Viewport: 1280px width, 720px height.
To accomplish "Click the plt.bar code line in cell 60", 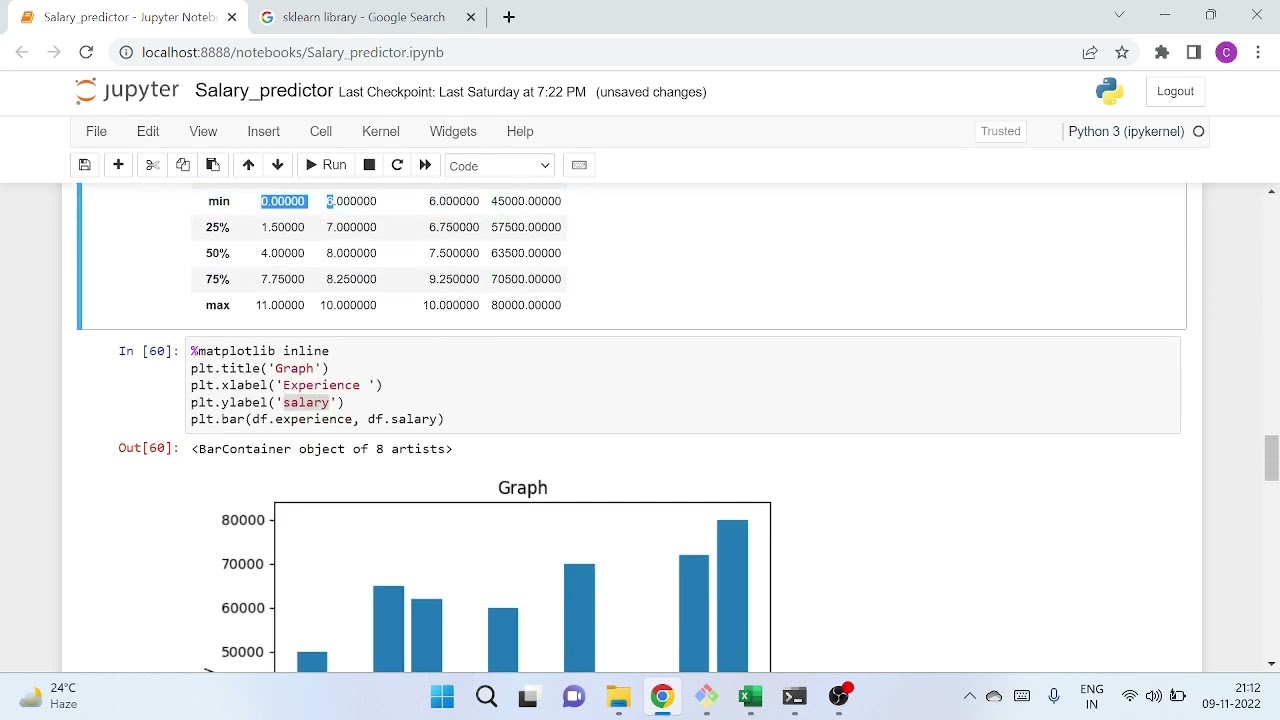I will point(317,419).
